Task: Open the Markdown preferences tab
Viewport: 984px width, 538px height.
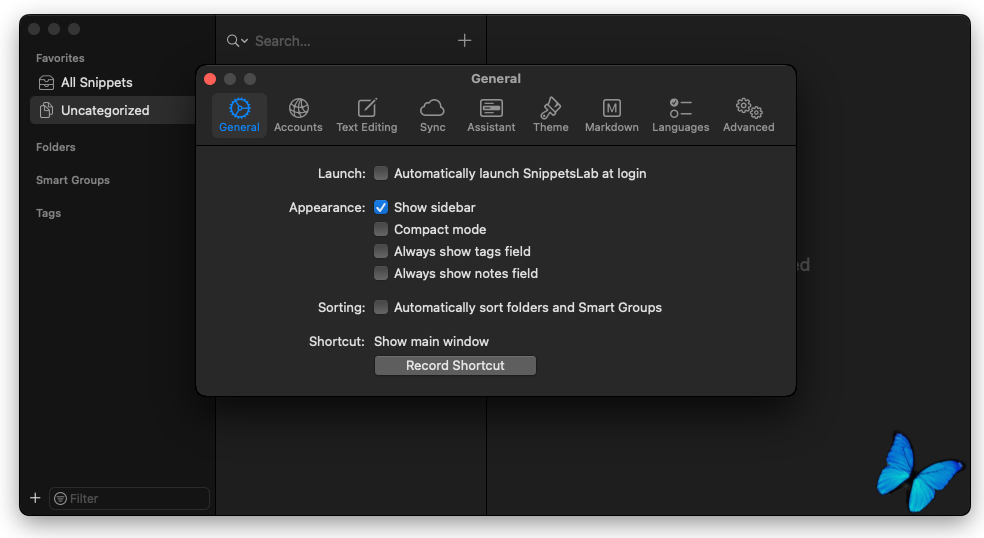Action: tap(612, 116)
